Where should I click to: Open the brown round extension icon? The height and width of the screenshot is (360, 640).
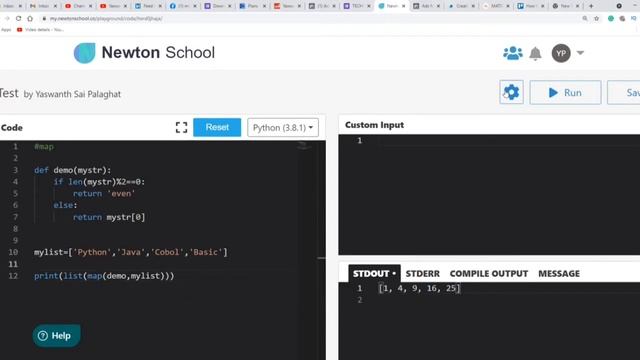click(622, 18)
